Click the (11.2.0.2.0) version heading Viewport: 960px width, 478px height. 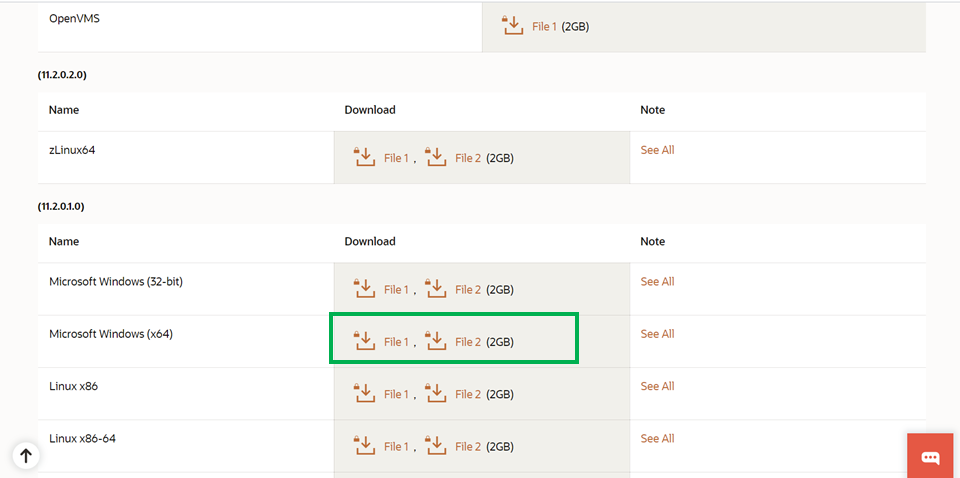tap(62, 75)
